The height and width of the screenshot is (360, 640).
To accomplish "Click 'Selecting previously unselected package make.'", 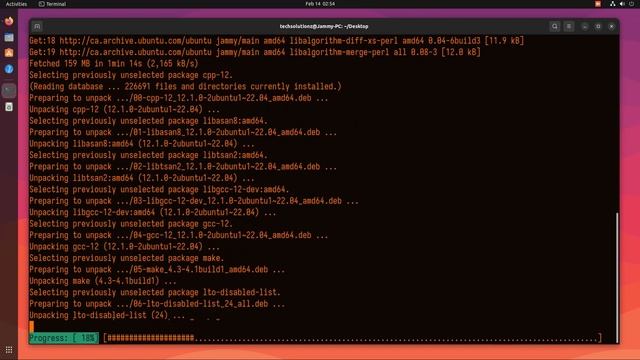I will (x=127, y=258).
